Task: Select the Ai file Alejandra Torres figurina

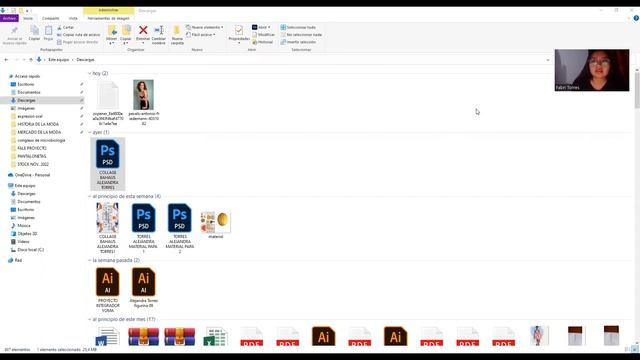Action: tap(143, 287)
